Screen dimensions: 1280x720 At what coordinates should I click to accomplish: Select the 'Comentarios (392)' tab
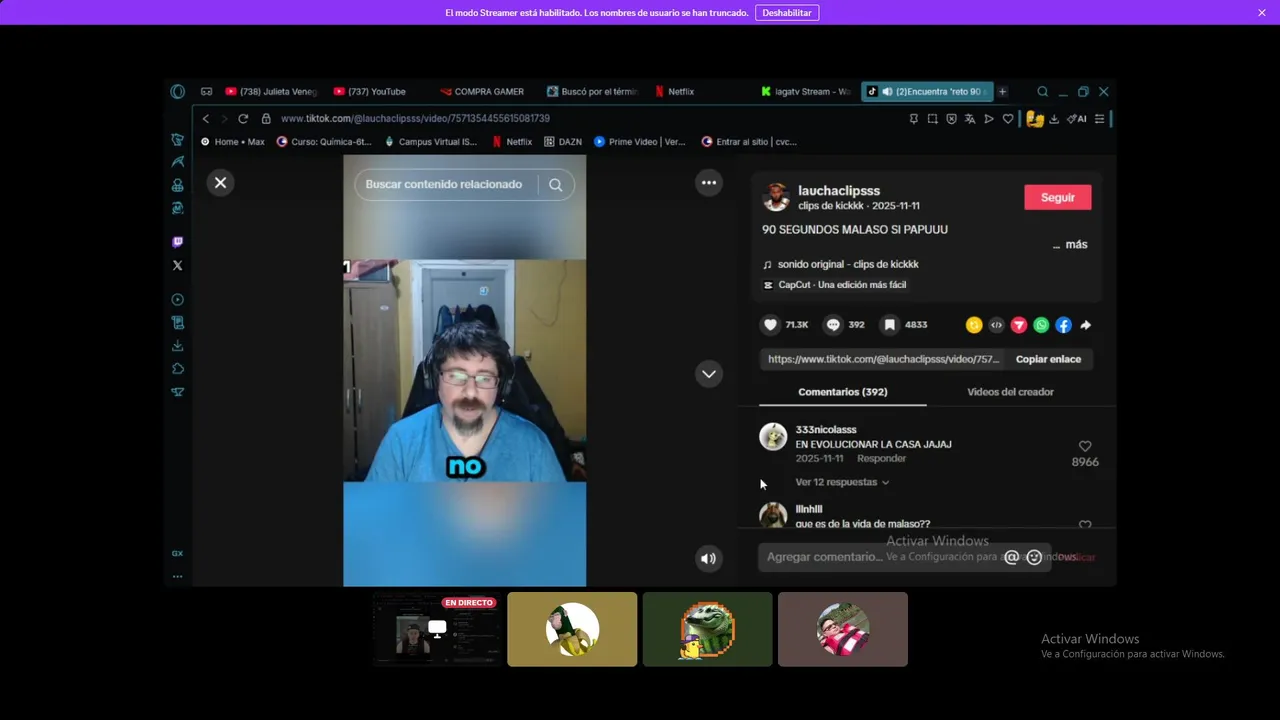tap(843, 392)
